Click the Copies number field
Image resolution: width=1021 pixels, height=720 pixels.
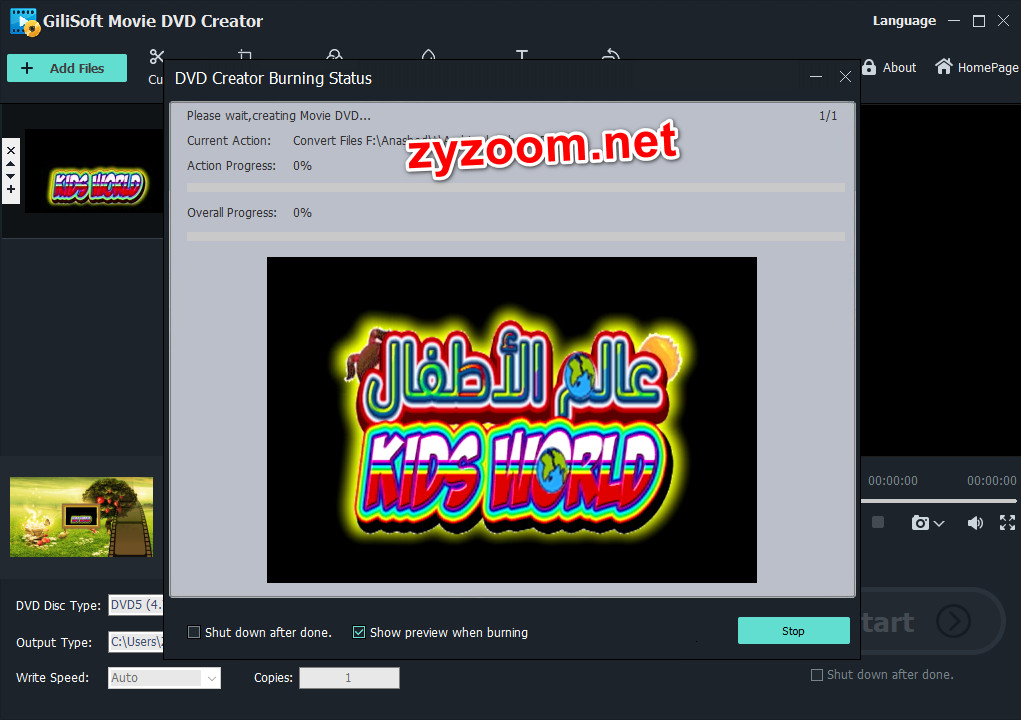(349, 678)
